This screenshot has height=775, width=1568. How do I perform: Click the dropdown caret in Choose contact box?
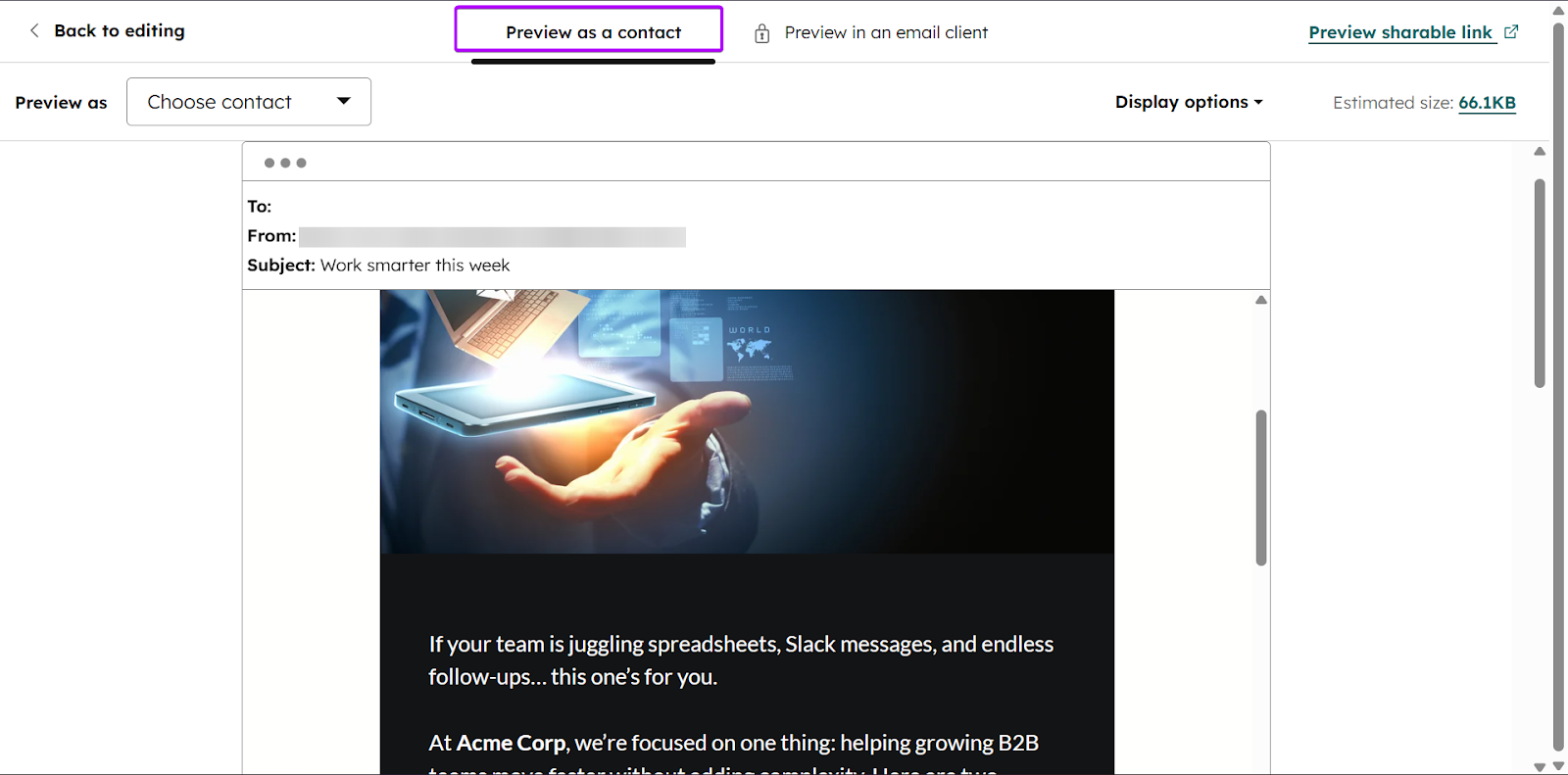[343, 101]
